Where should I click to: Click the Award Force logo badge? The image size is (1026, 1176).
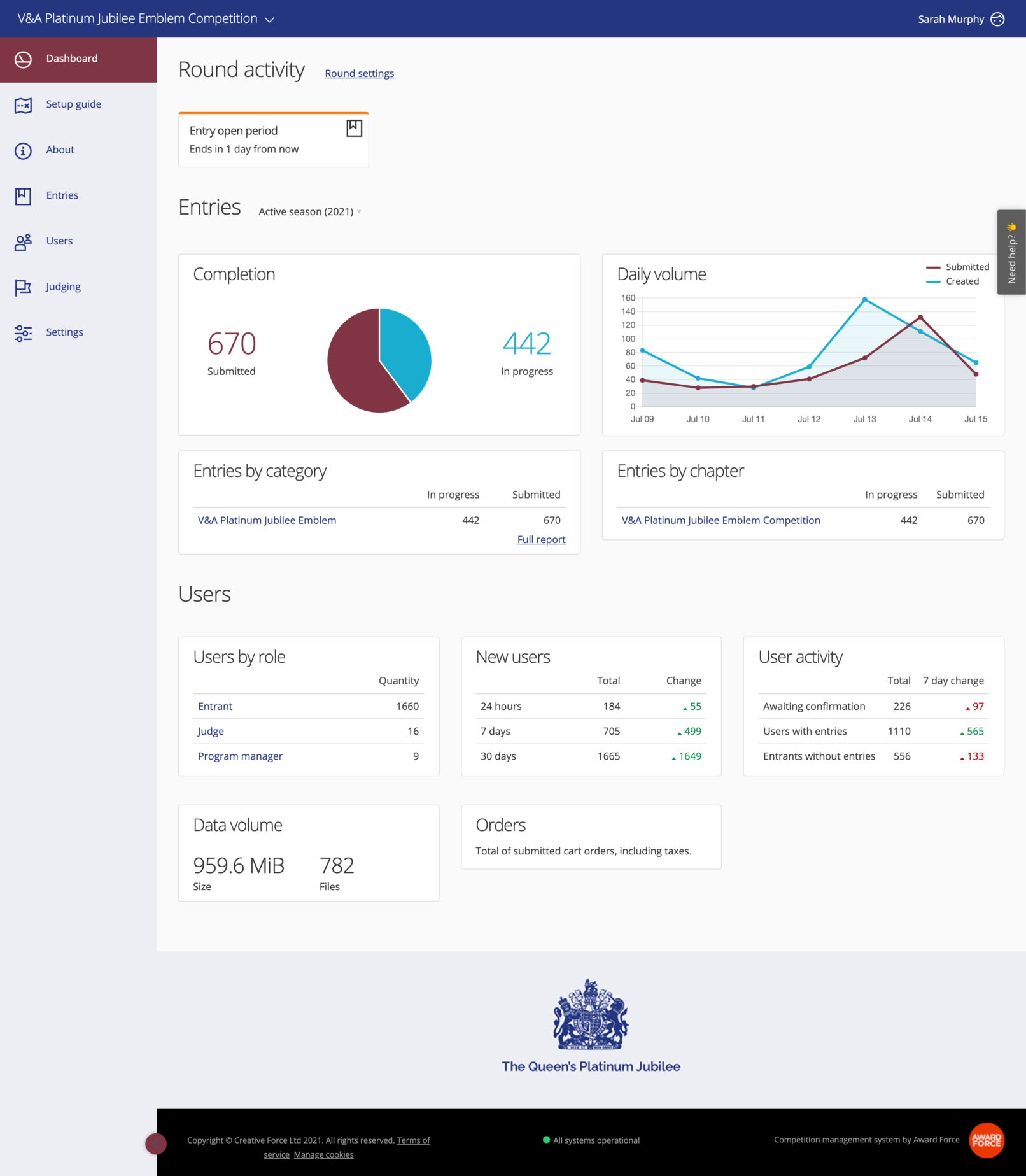[986, 1140]
